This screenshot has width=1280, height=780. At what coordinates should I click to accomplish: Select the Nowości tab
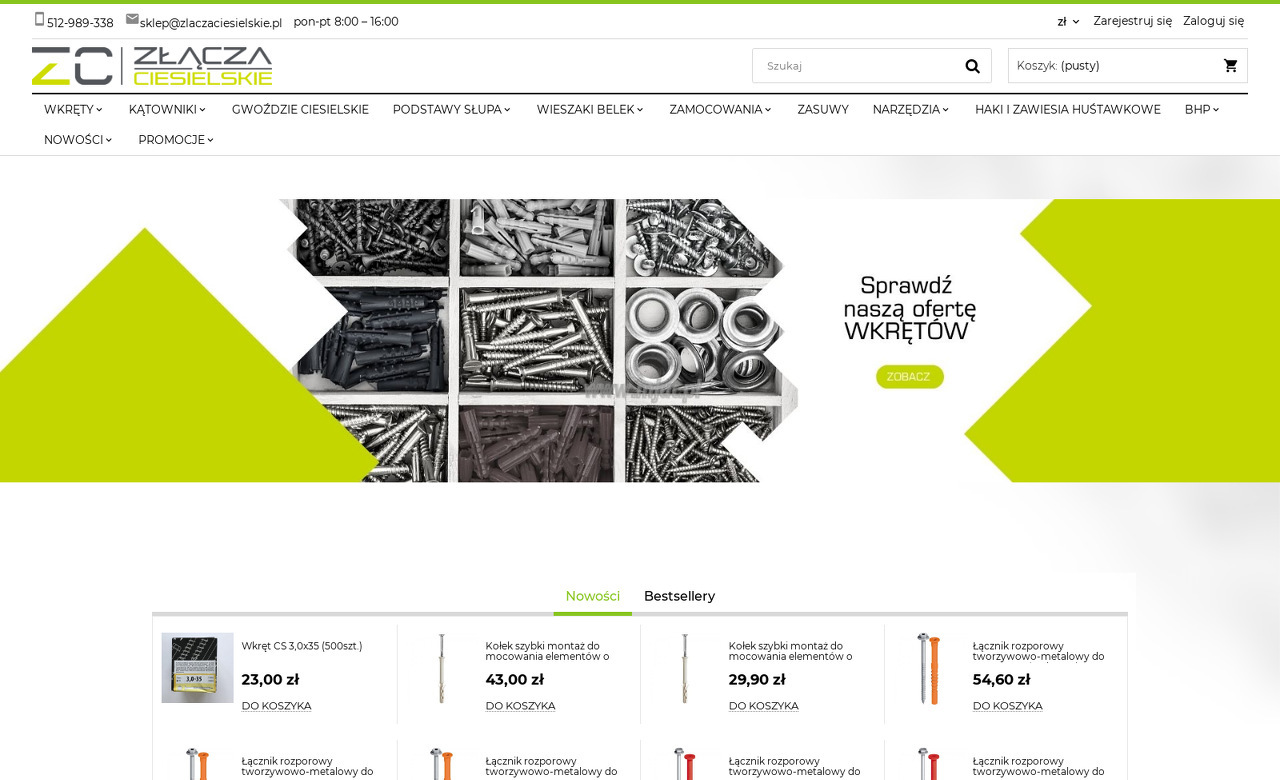click(592, 596)
